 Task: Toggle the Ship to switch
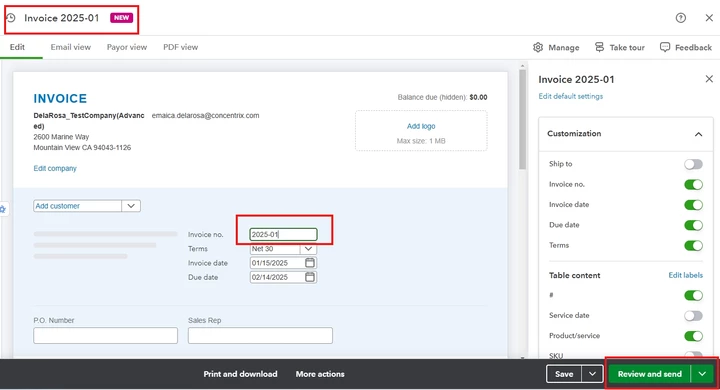coord(693,164)
